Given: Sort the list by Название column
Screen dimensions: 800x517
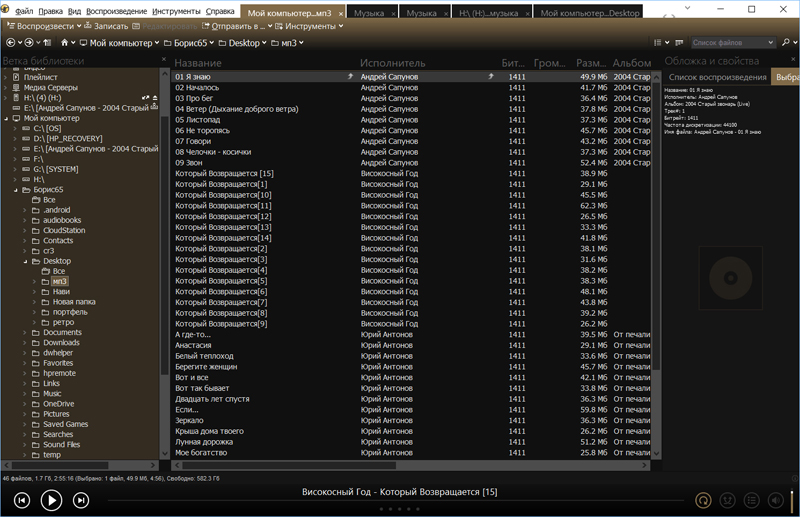Looking at the screenshot, I should pos(198,63).
